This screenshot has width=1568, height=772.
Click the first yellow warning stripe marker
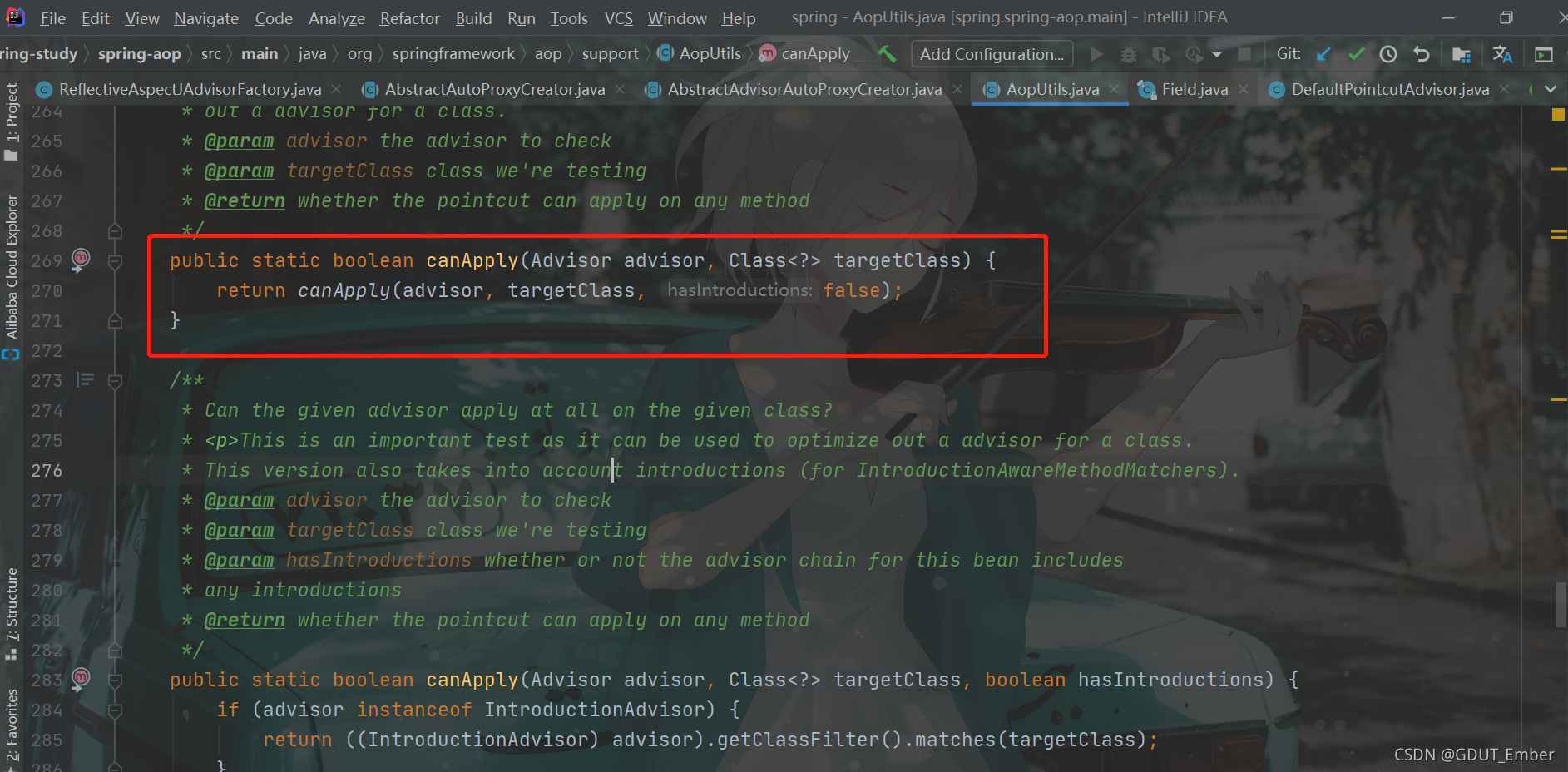tap(1558, 169)
